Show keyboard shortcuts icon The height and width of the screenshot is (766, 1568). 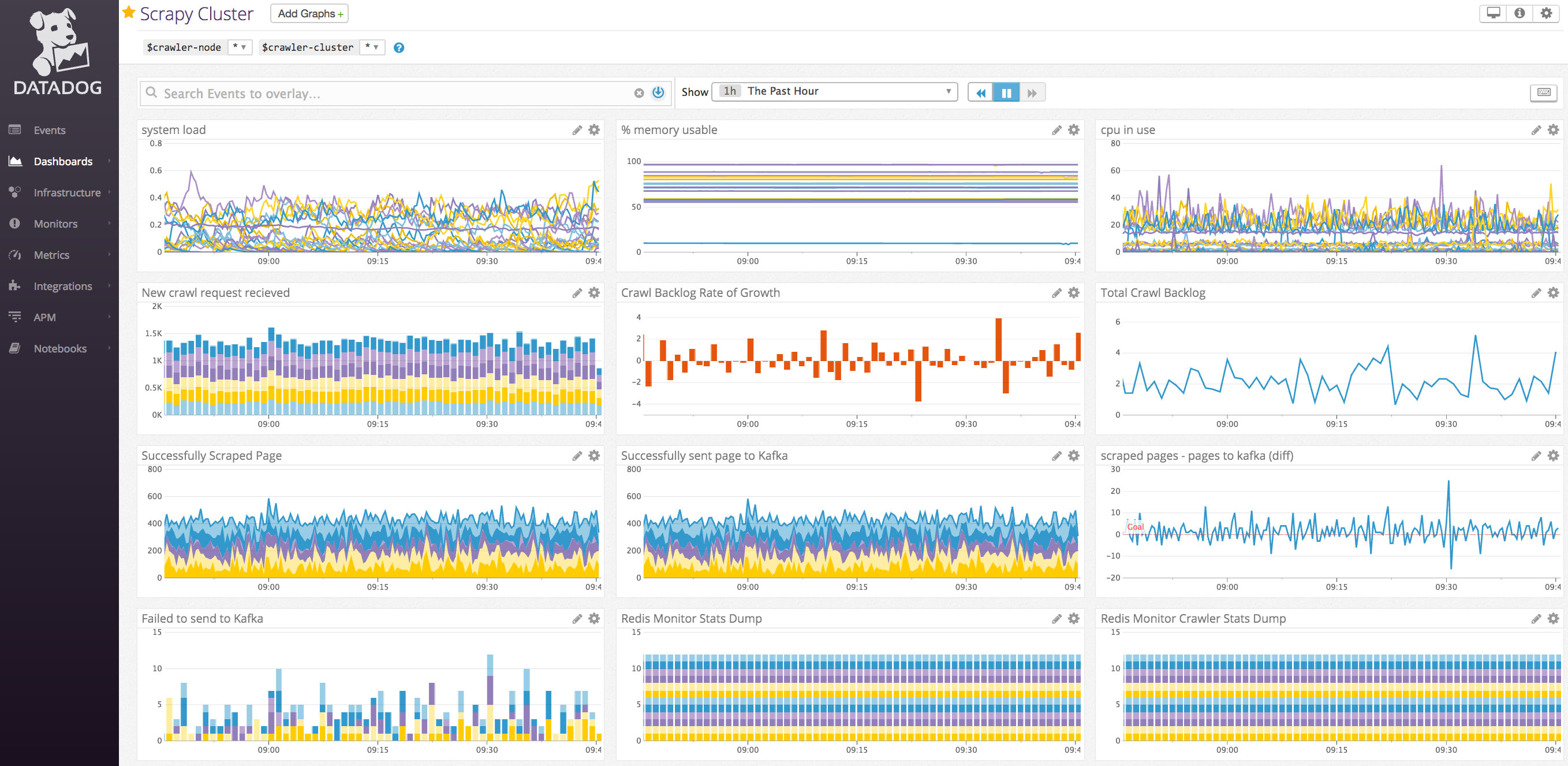tap(1544, 92)
